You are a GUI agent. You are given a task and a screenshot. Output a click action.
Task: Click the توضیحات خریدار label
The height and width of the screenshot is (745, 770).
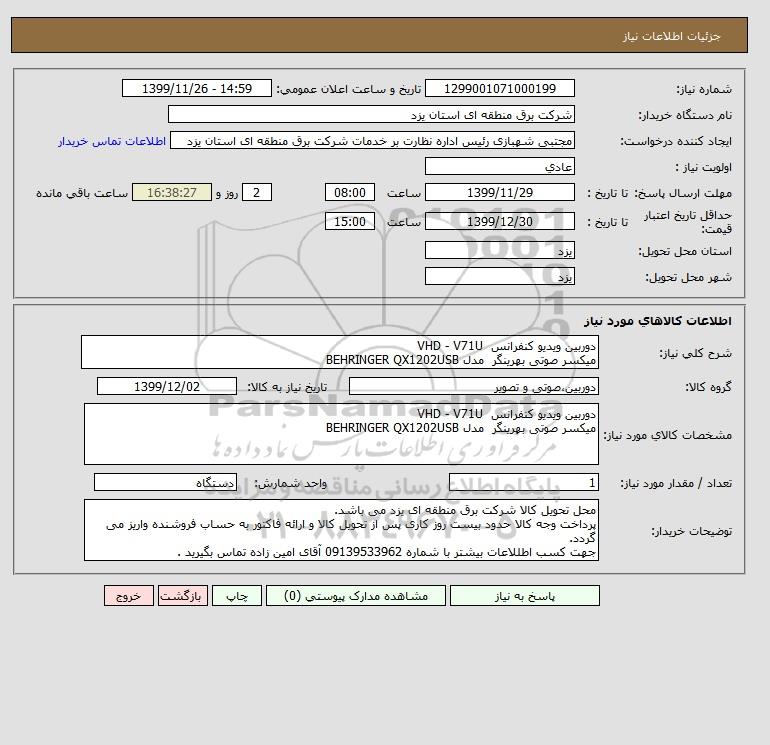(x=691, y=531)
